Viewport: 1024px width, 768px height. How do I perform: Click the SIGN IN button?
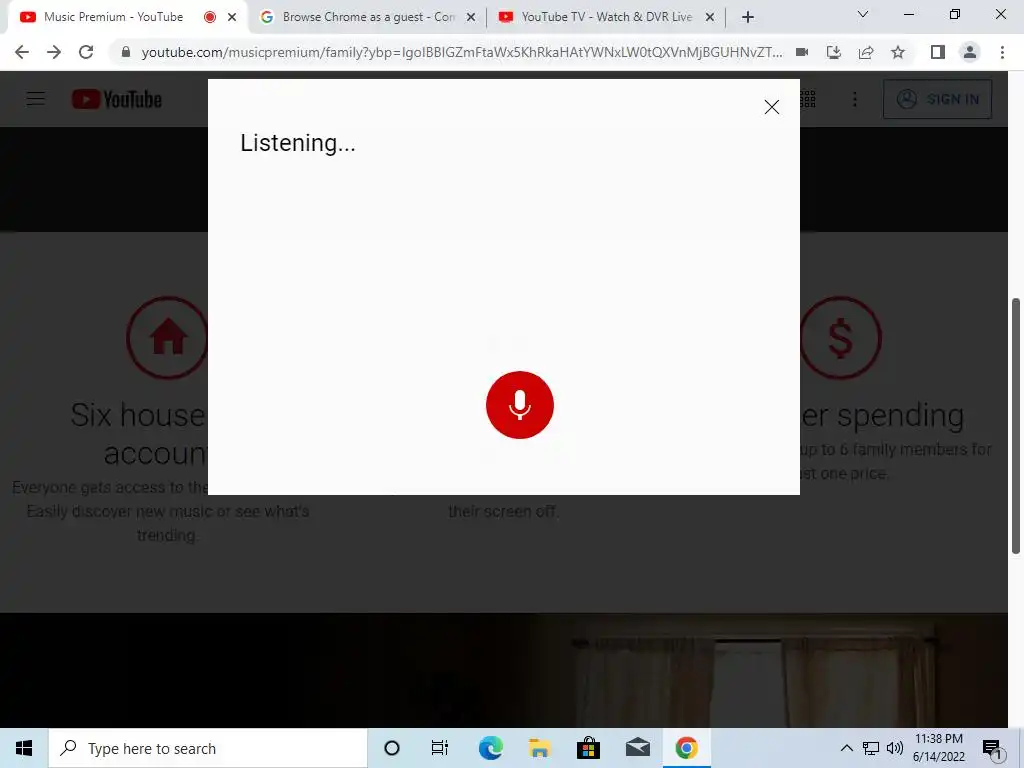click(937, 99)
